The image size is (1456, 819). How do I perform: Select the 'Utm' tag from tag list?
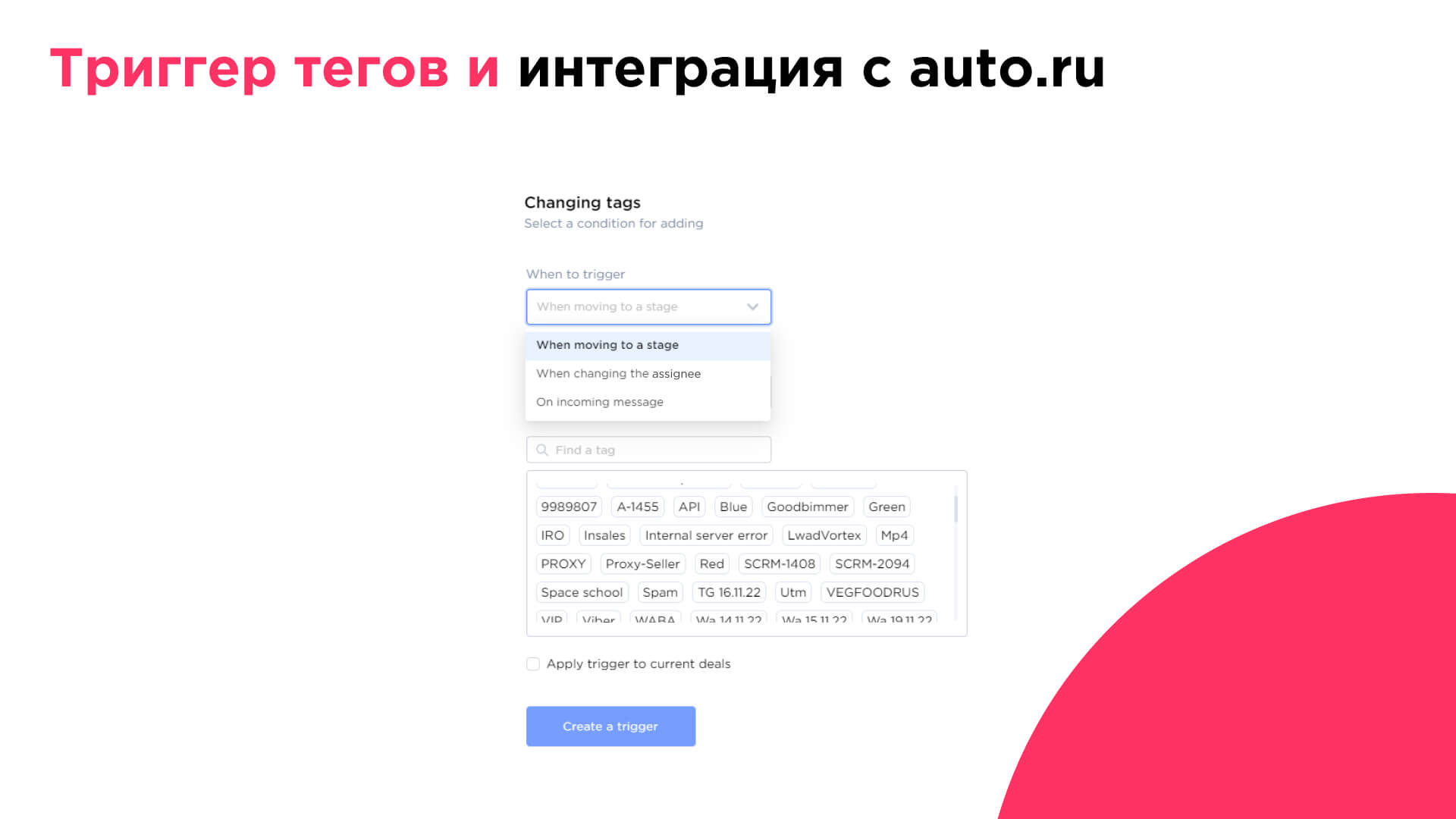point(793,592)
